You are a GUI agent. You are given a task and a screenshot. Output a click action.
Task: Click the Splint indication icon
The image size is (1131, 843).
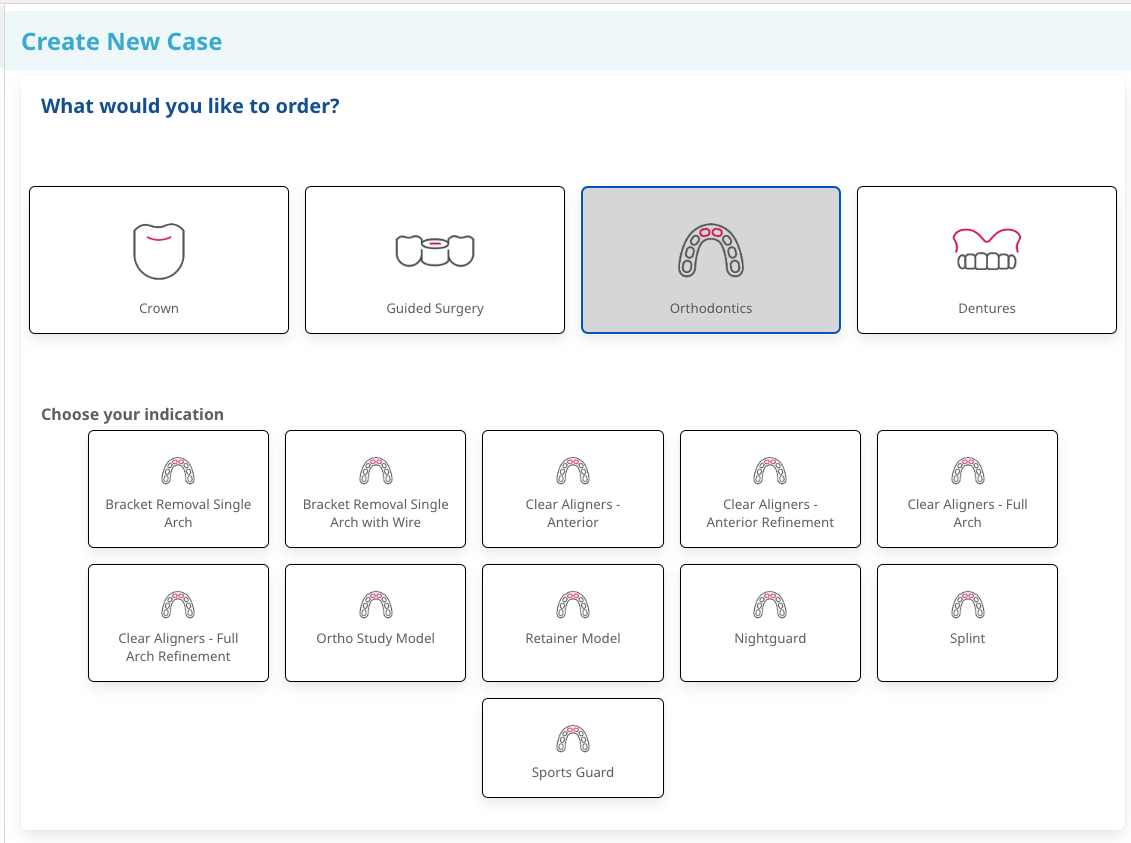click(x=966, y=605)
